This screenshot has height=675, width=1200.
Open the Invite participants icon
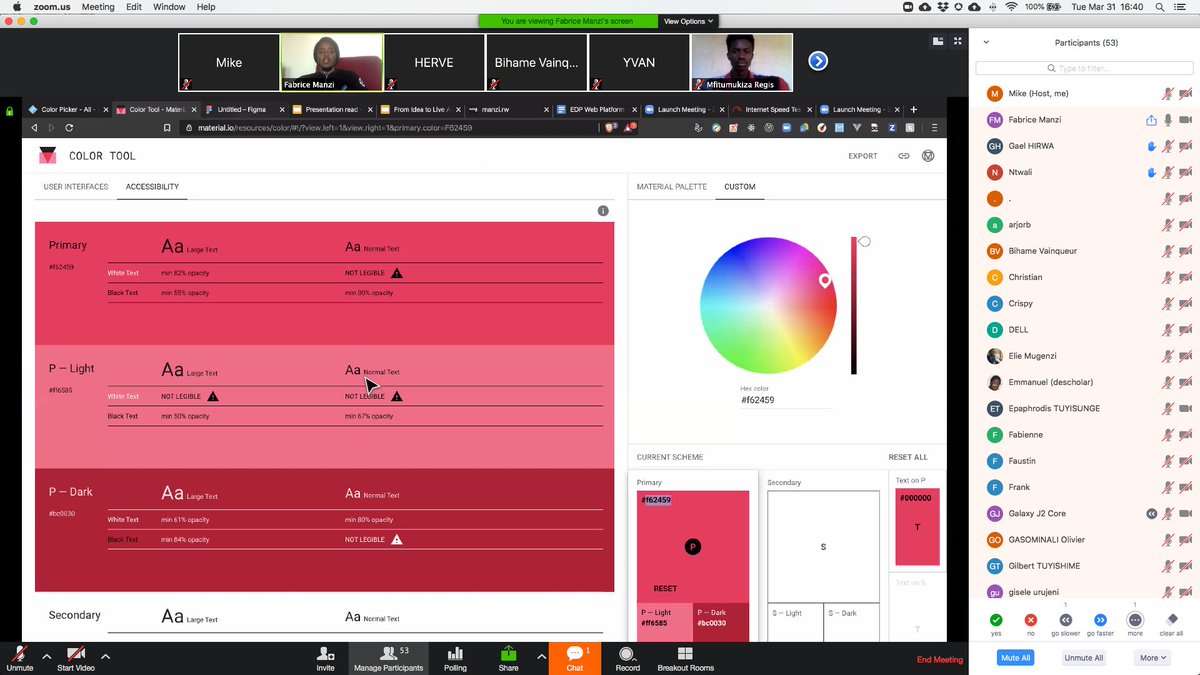326,653
